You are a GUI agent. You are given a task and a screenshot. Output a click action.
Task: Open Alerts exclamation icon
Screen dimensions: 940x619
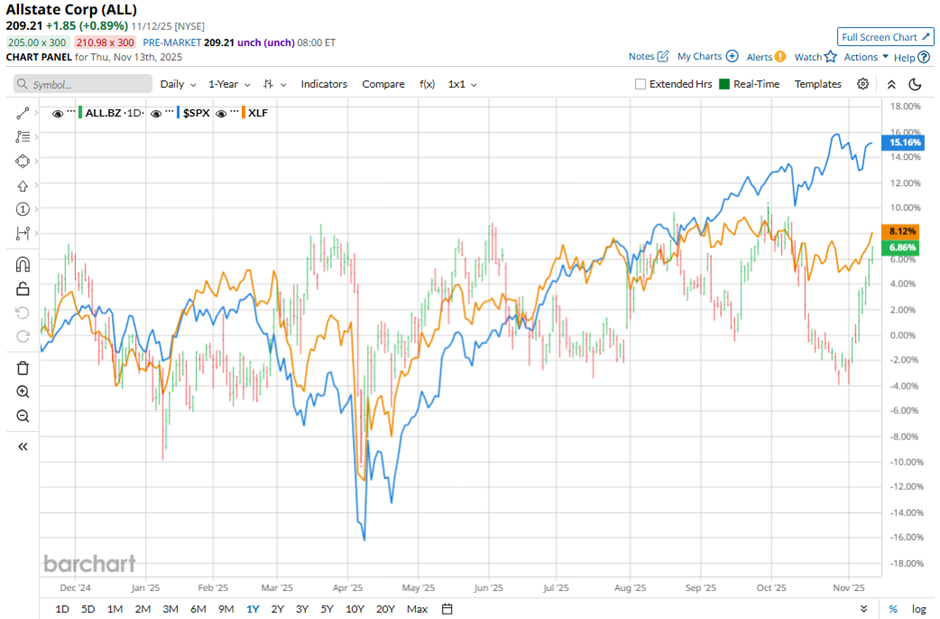point(780,57)
